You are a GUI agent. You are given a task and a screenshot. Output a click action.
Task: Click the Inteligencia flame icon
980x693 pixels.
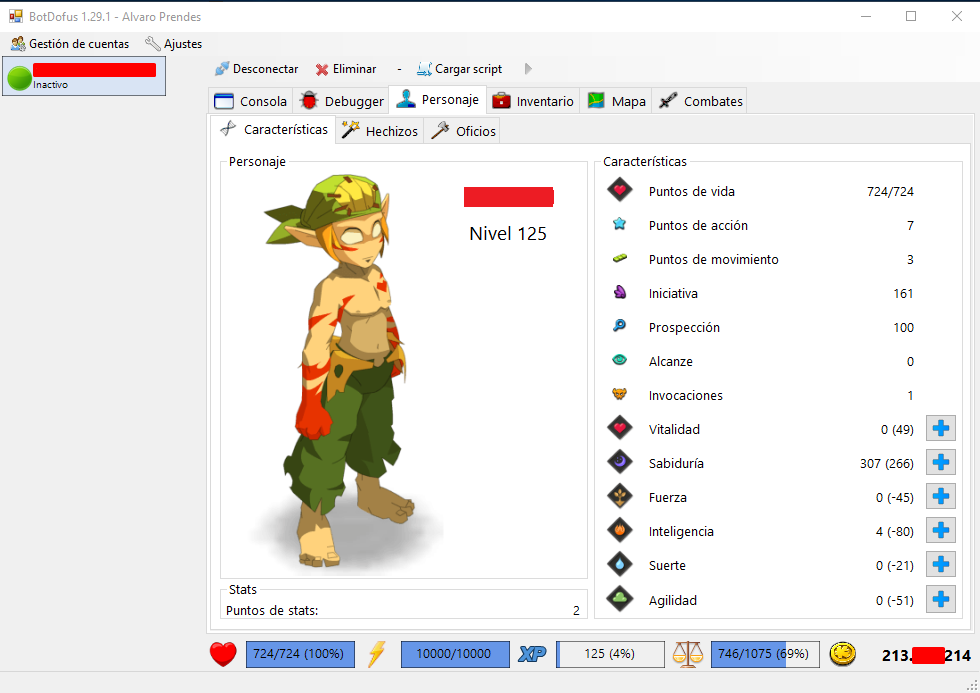click(620, 530)
